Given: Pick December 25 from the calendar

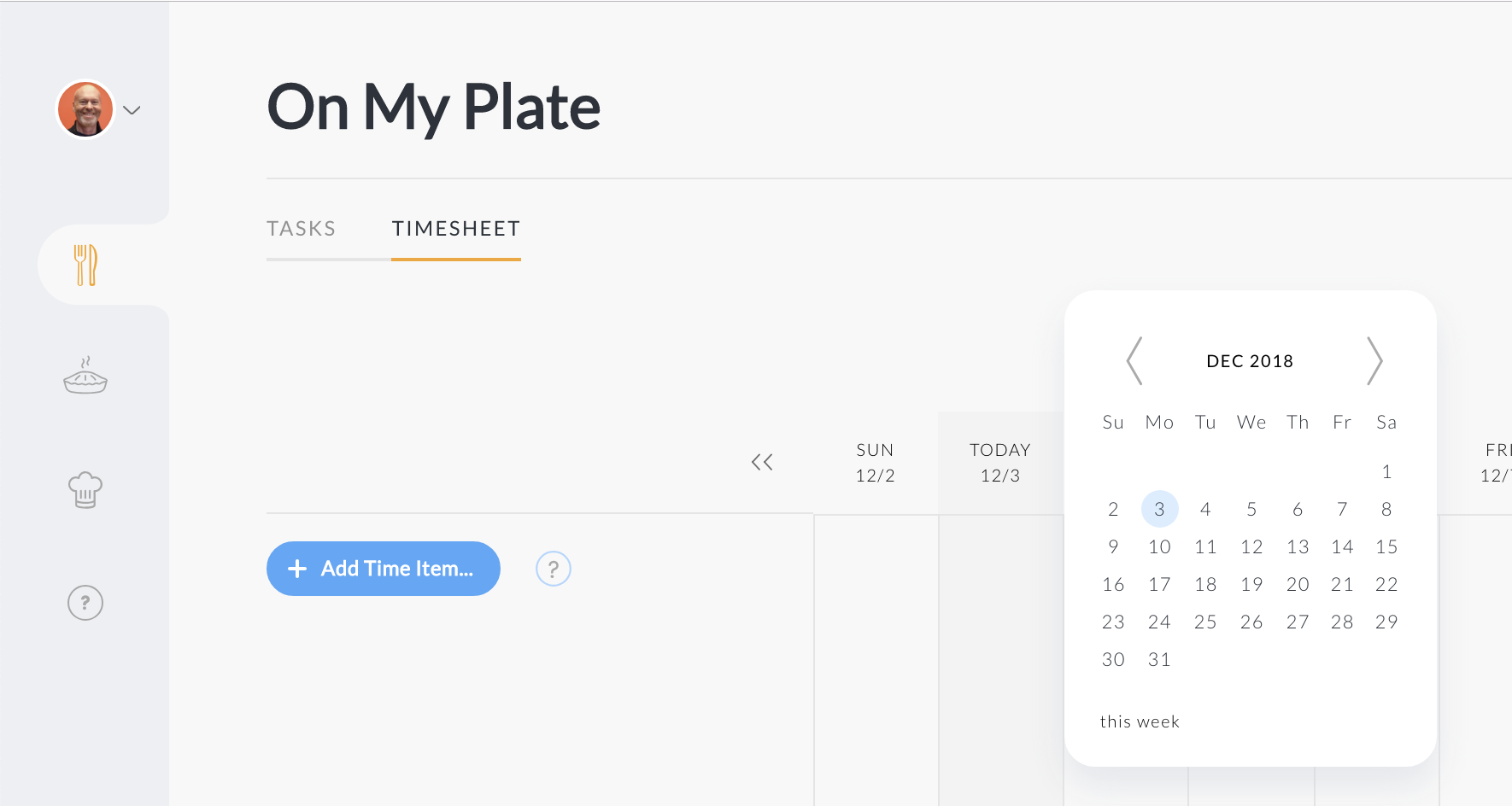Looking at the screenshot, I should [x=1205, y=622].
